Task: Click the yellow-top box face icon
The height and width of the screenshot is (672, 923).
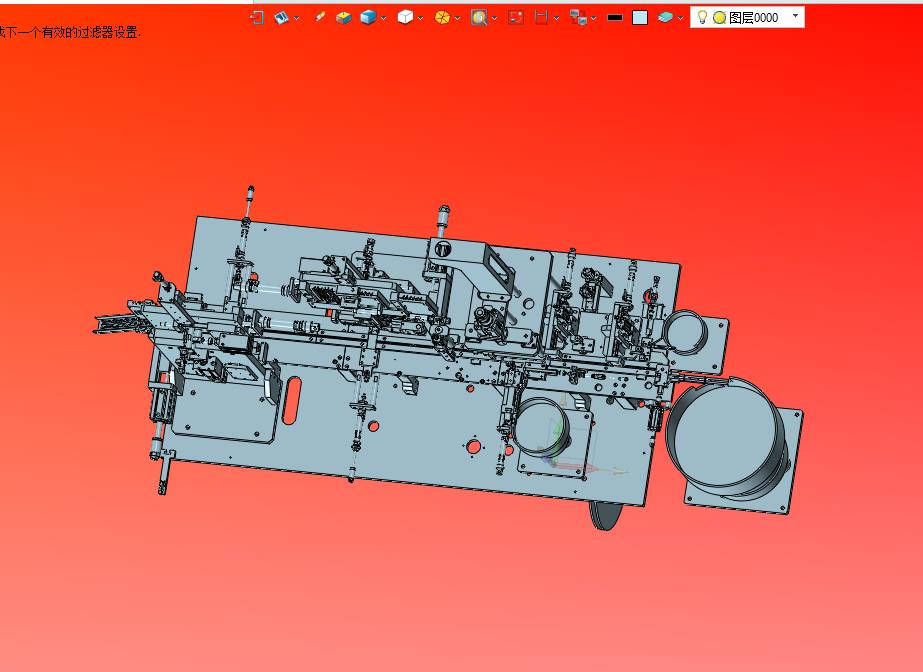Action: tap(343, 18)
